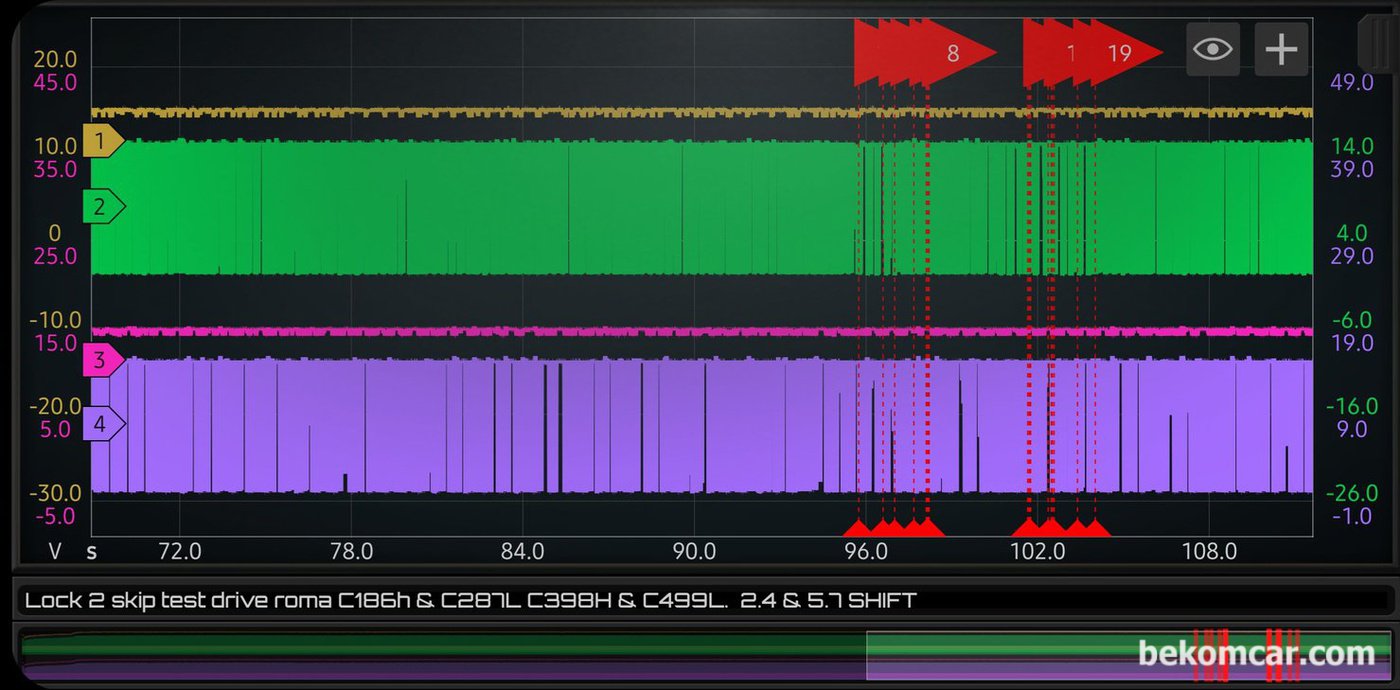1400x690 pixels.
Task: Click the plus add button
Action: pyautogui.click(x=1281, y=49)
